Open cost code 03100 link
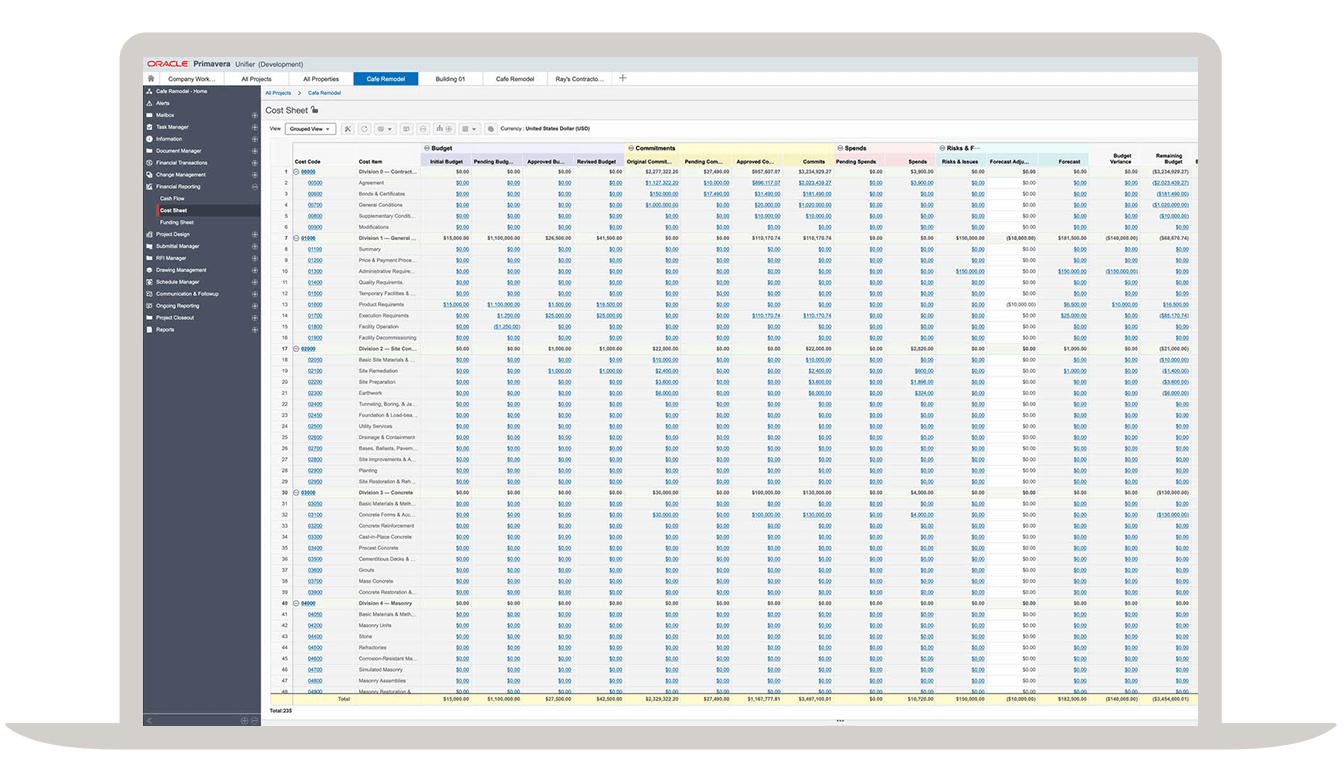This screenshot has width=1344, height=764. point(315,515)
